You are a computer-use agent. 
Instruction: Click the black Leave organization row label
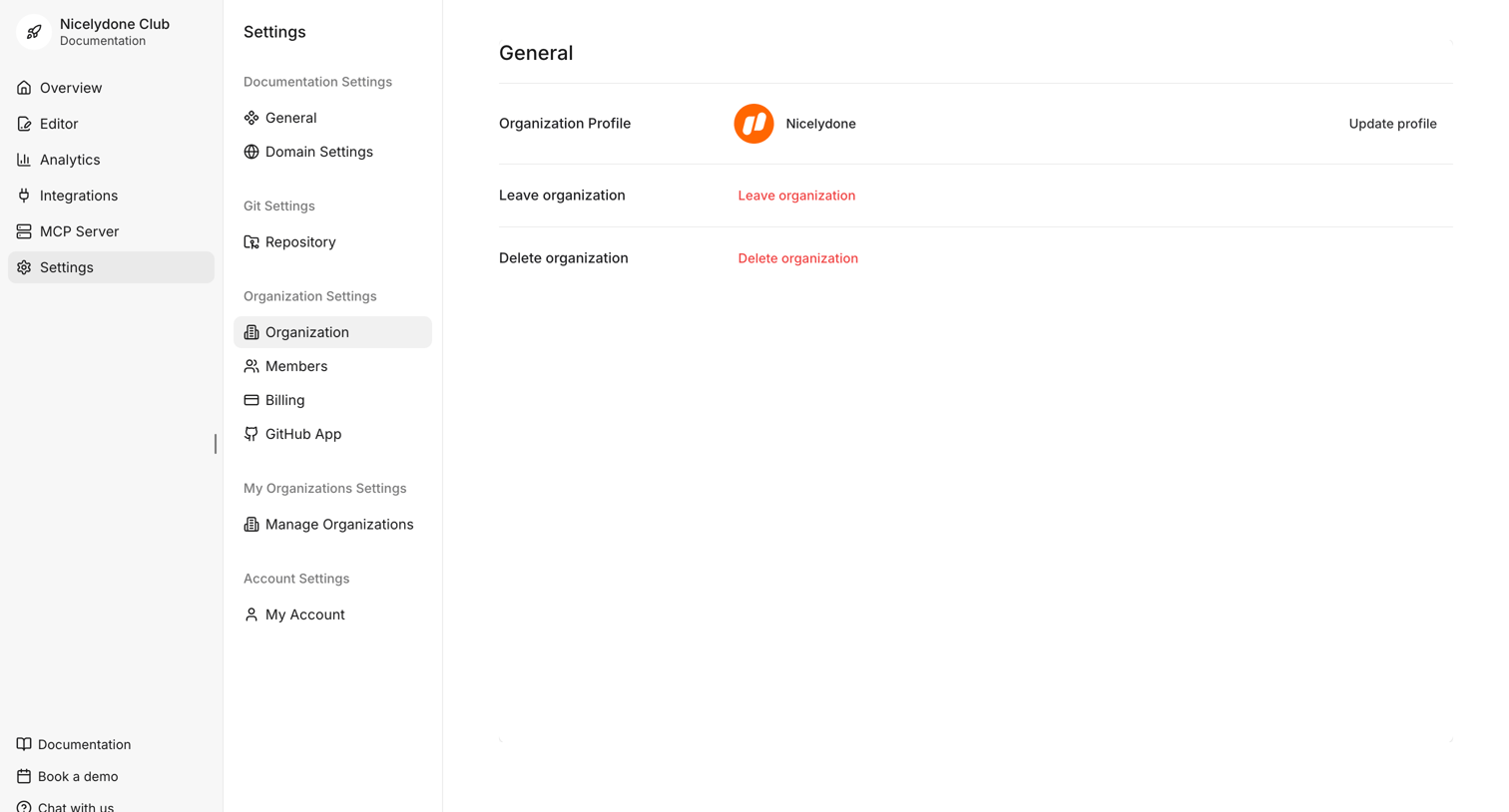coord(562,196)
